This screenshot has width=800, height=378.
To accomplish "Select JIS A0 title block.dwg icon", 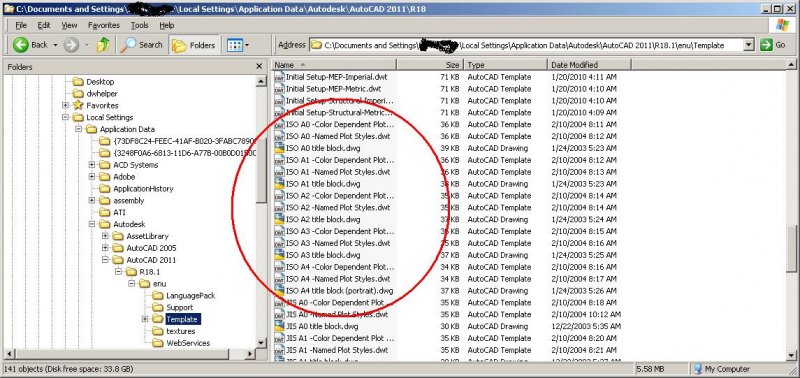I will [279, 326].
